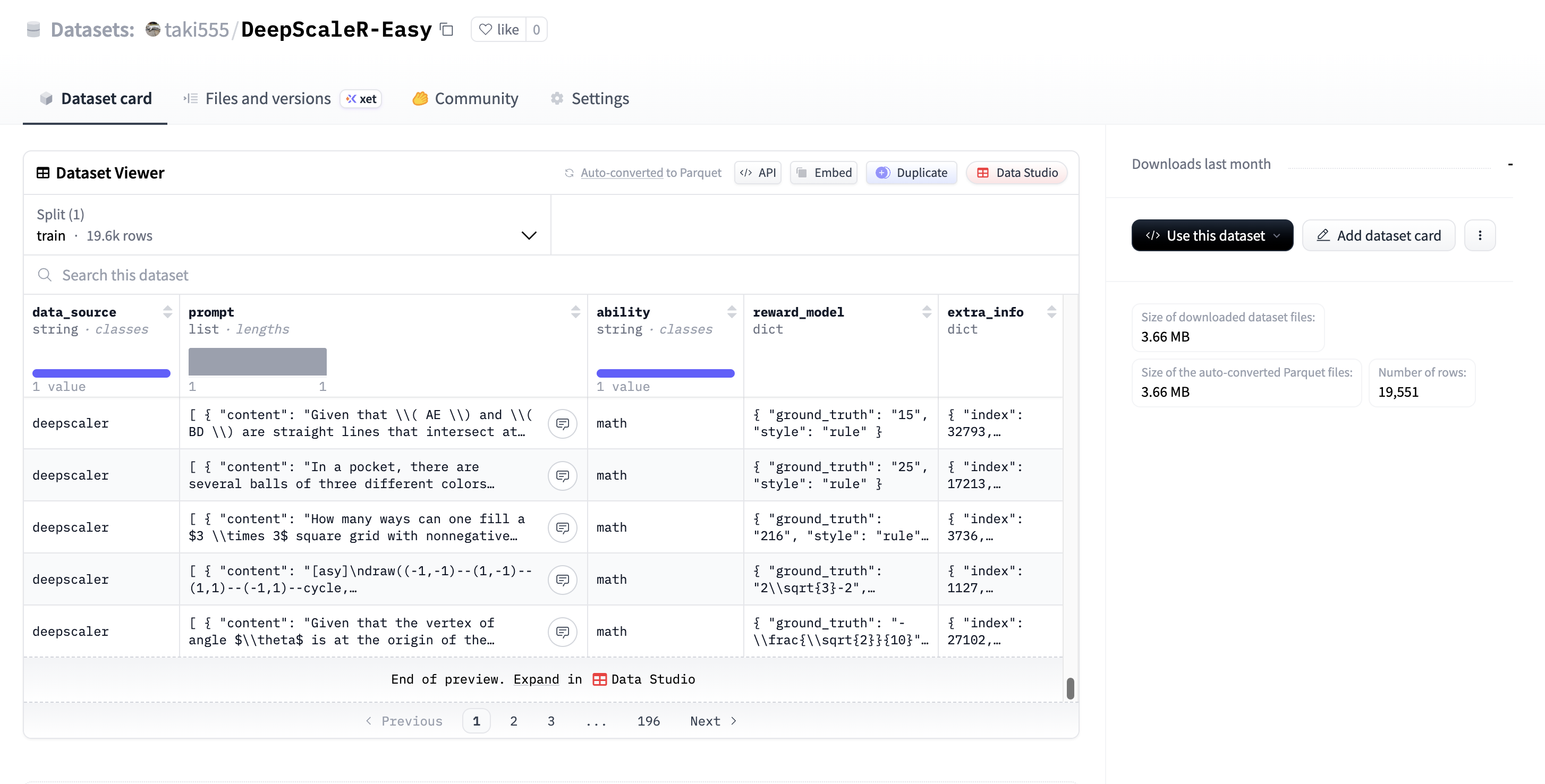Open the Use this dataset dropdown
1545x784 pixels.
click(1211, 235)
